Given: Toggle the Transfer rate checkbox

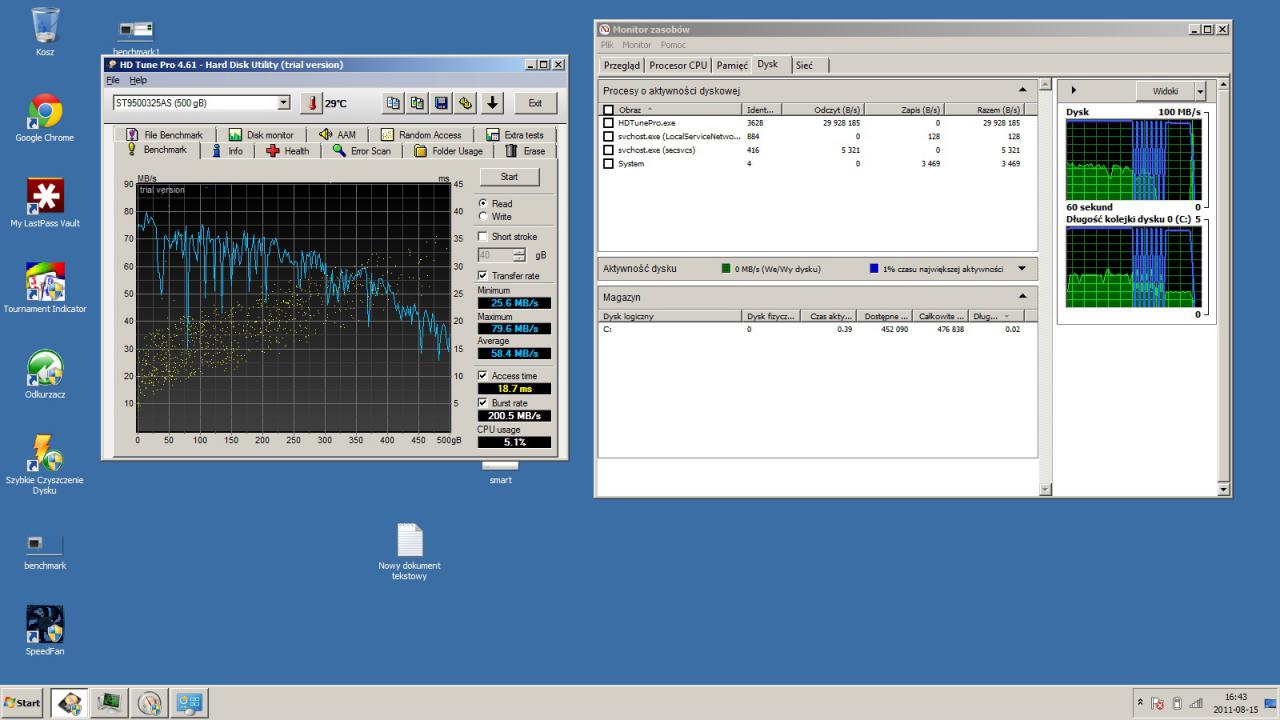Looking at the screenshot, I should 483,276.
